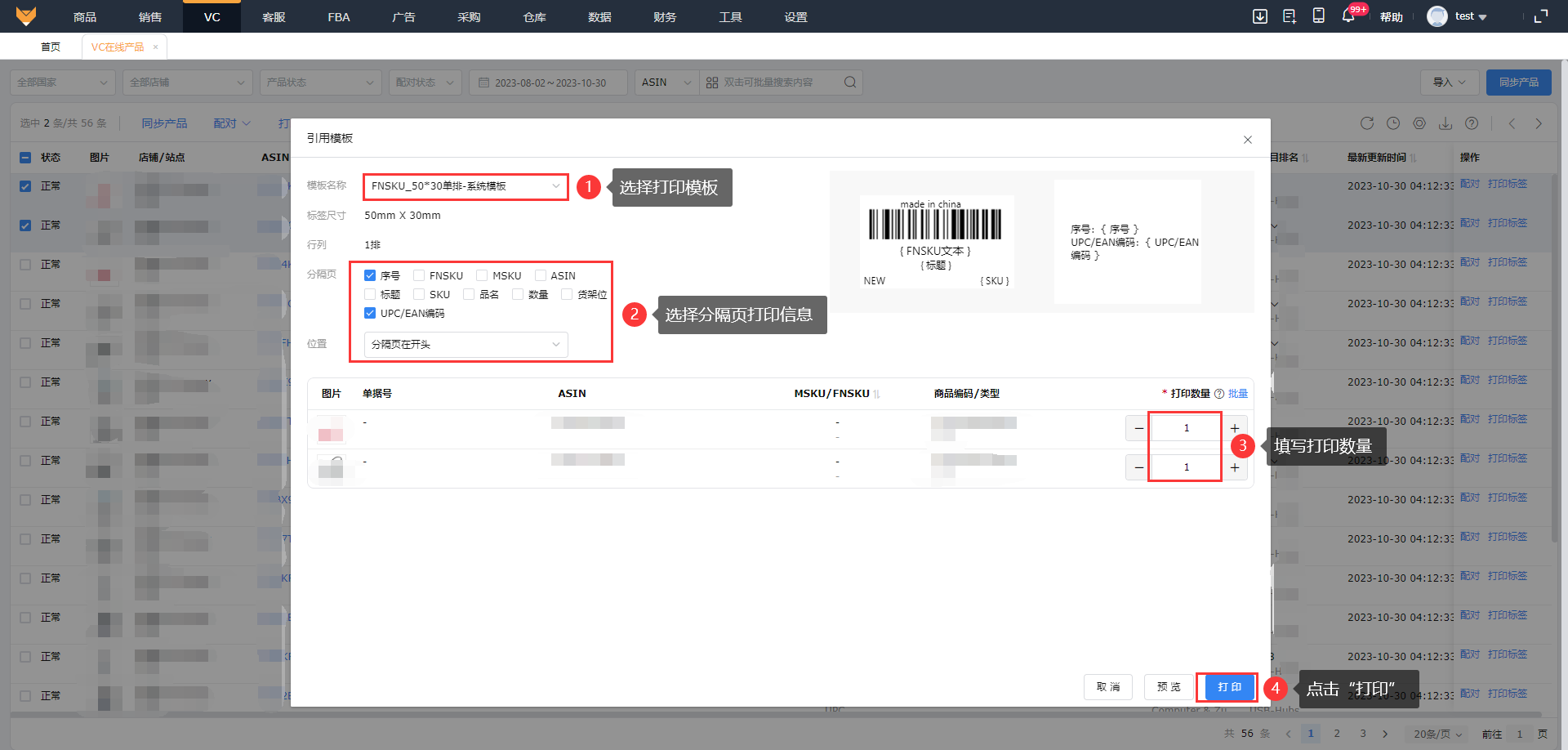Click the help question mark icon above the table

[x=1472, y=123]
